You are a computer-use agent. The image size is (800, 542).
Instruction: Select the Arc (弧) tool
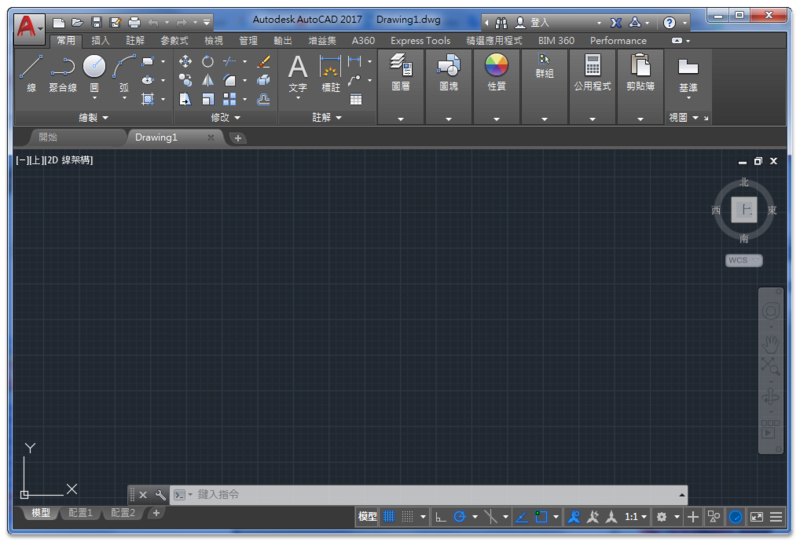click(124, 73)
